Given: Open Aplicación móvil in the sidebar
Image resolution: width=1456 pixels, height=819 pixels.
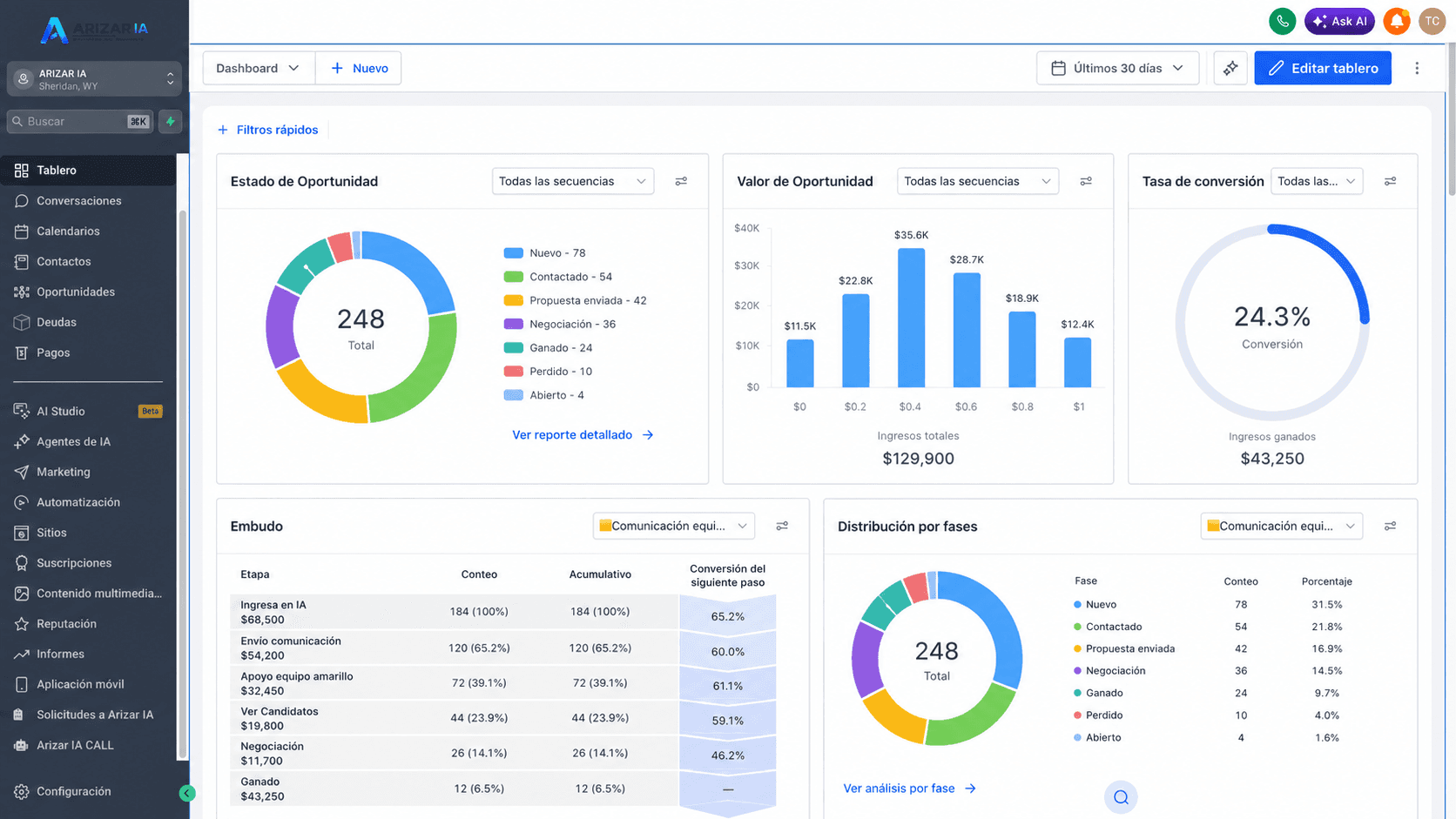Looking at the screenshot, I should [x=89, y=684].
